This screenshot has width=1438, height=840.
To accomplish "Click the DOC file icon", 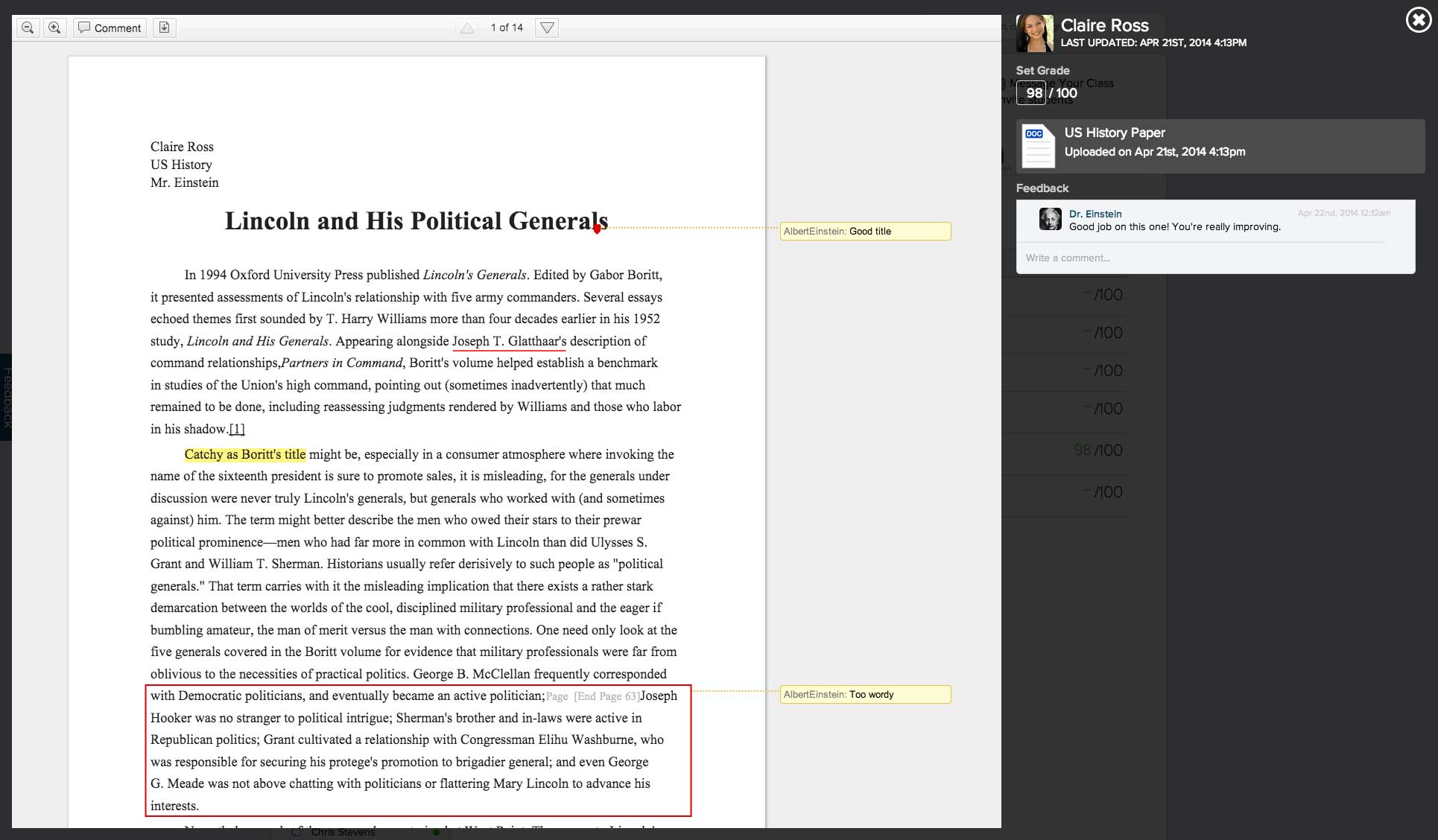I will coord(1038,146).
